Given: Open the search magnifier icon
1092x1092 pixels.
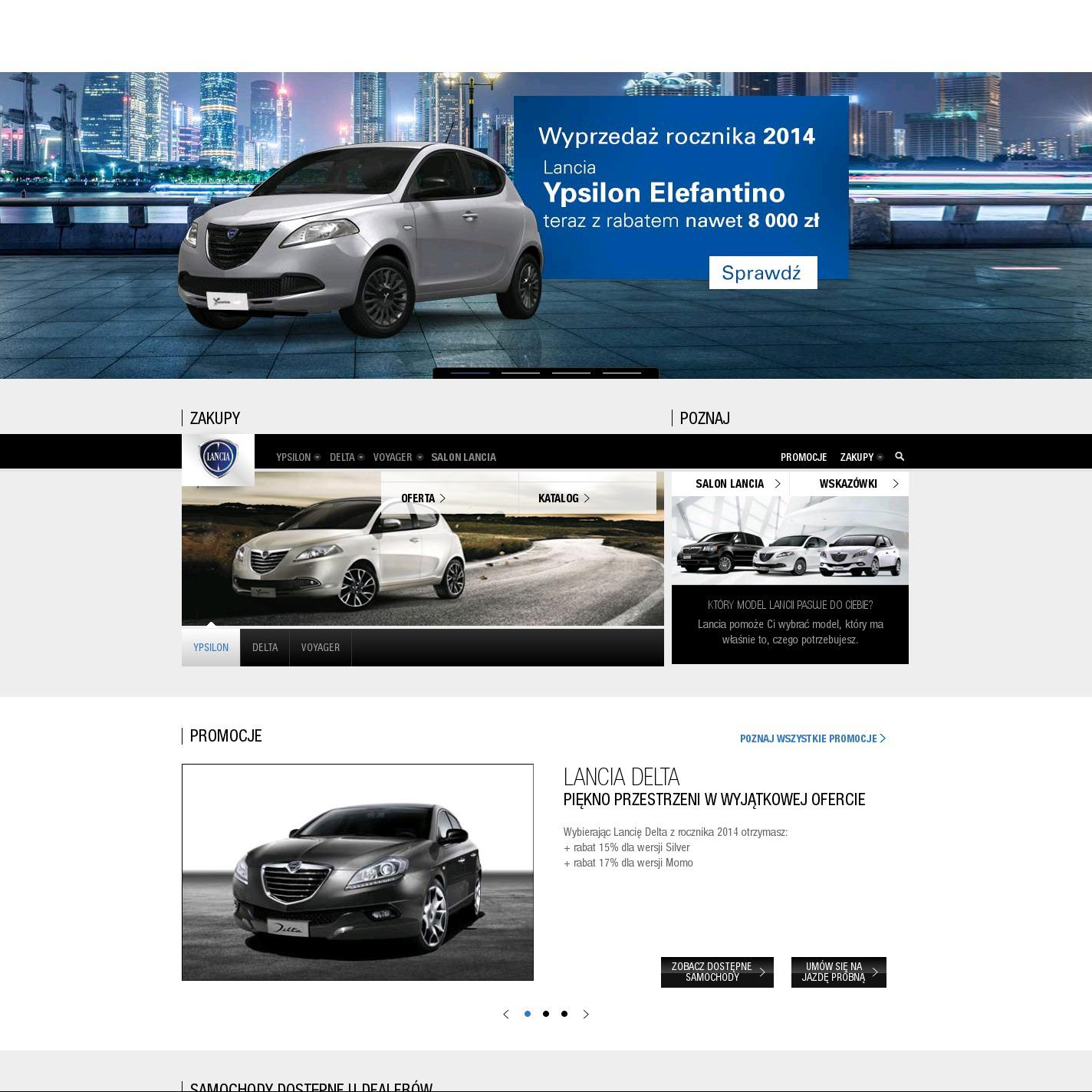Looking at the screenshot, I should click(900, 456).
